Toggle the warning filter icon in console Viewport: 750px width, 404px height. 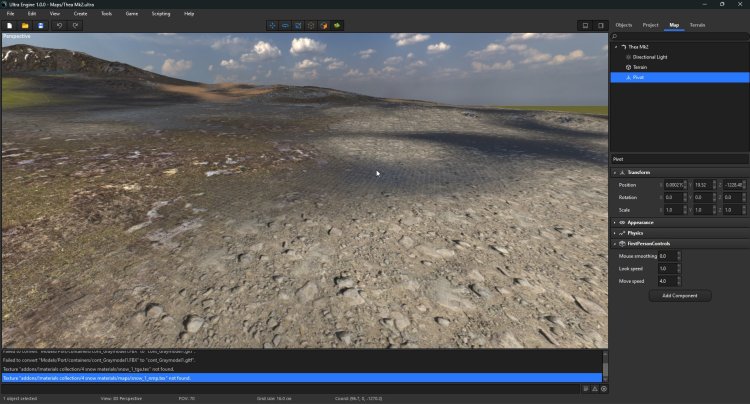tap(595, 389)
